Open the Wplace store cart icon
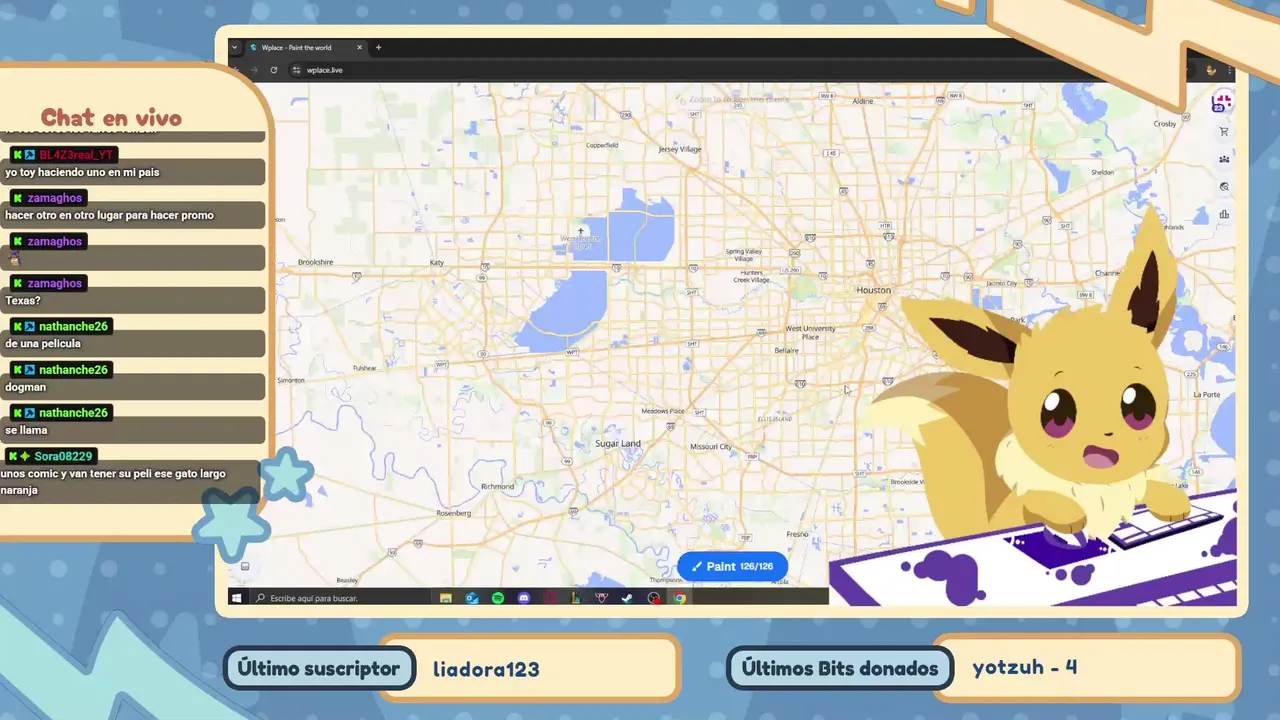This screenshot has height=720, width=1280. [1224, 131]
